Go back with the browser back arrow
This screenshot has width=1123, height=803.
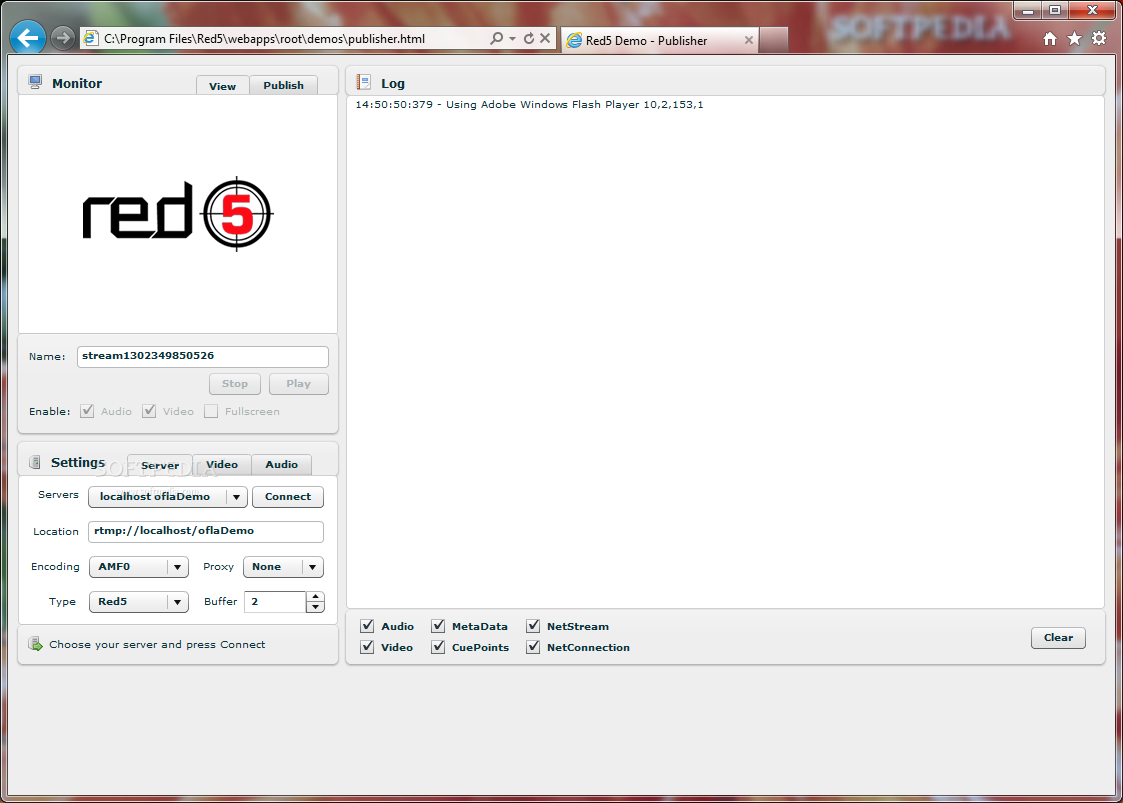[28, 37]
